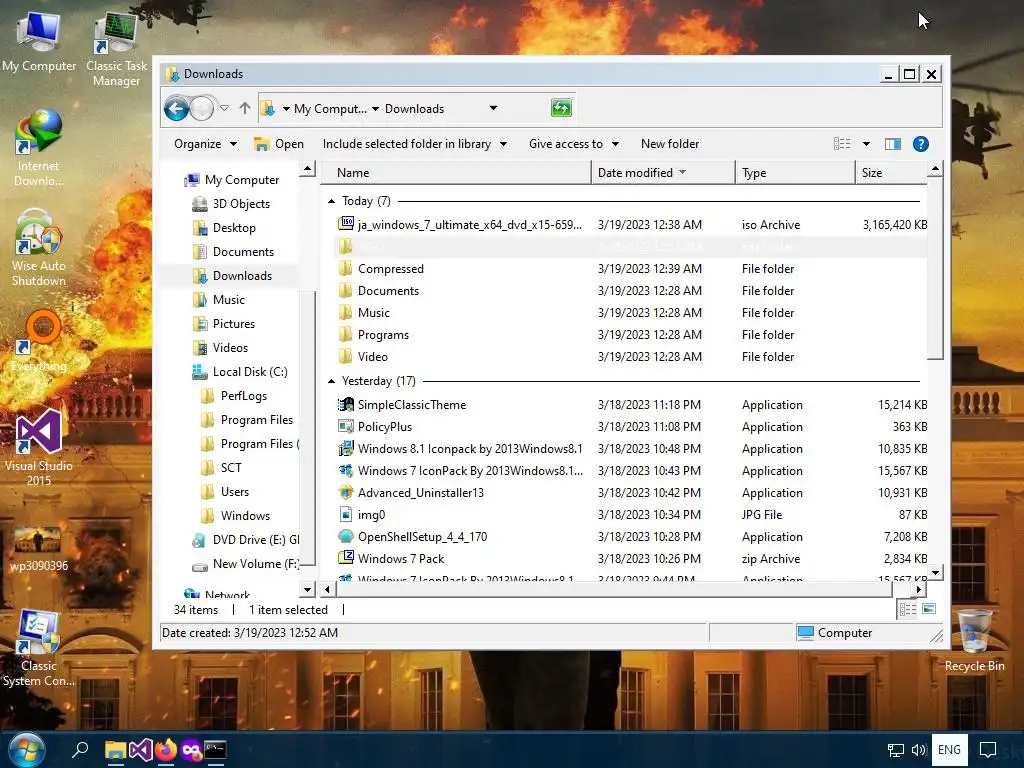Open My Computer desktop icon

click(x=39, y=42)
